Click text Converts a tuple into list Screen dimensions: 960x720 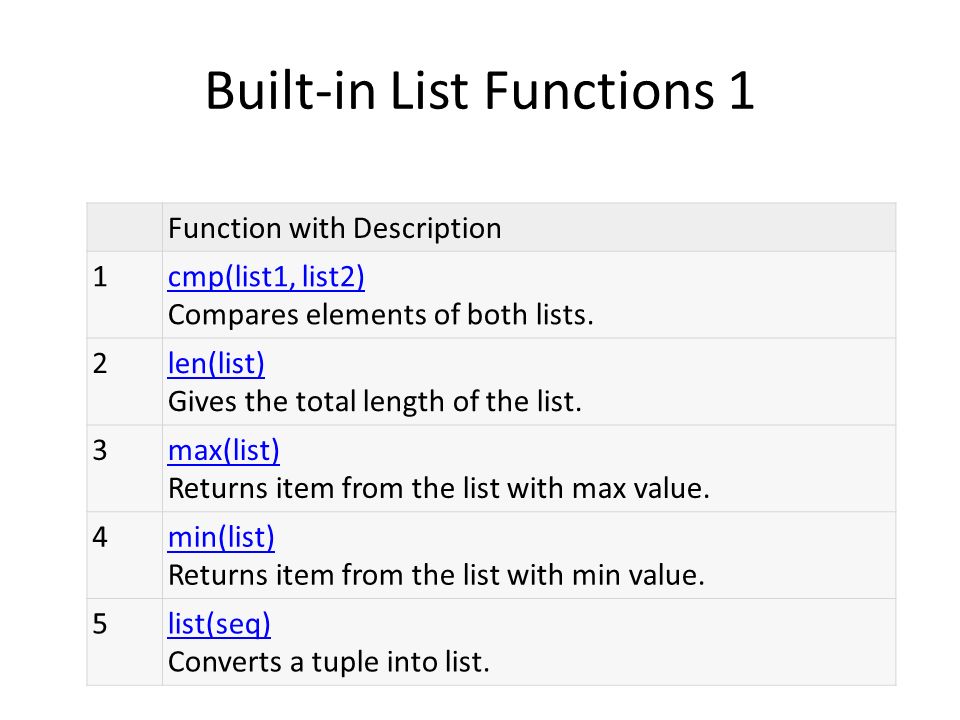click(x=329, y=662)
